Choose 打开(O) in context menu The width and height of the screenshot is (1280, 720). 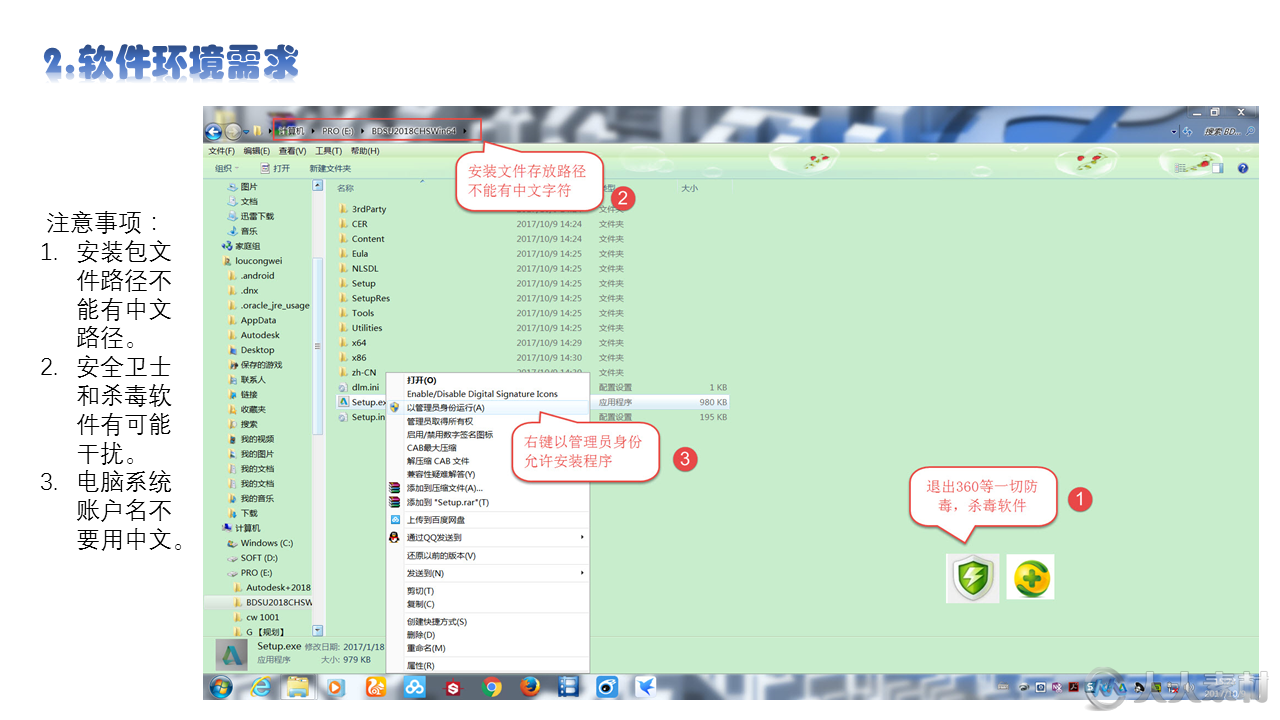pyautogui.click(x=488, y=380)
